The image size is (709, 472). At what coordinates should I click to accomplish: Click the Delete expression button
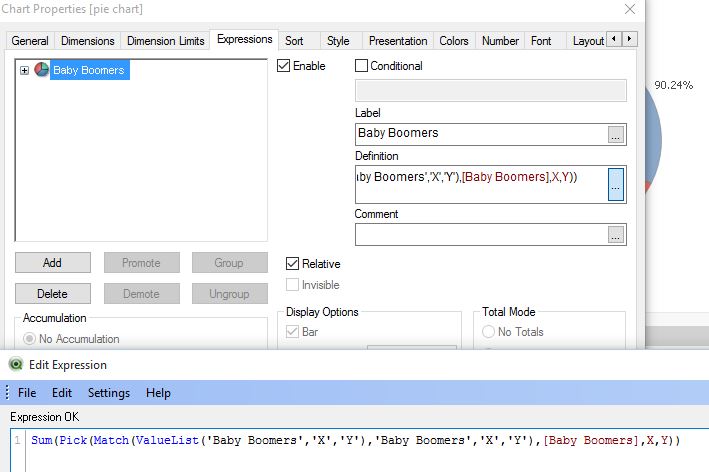[x=52, y=294]
